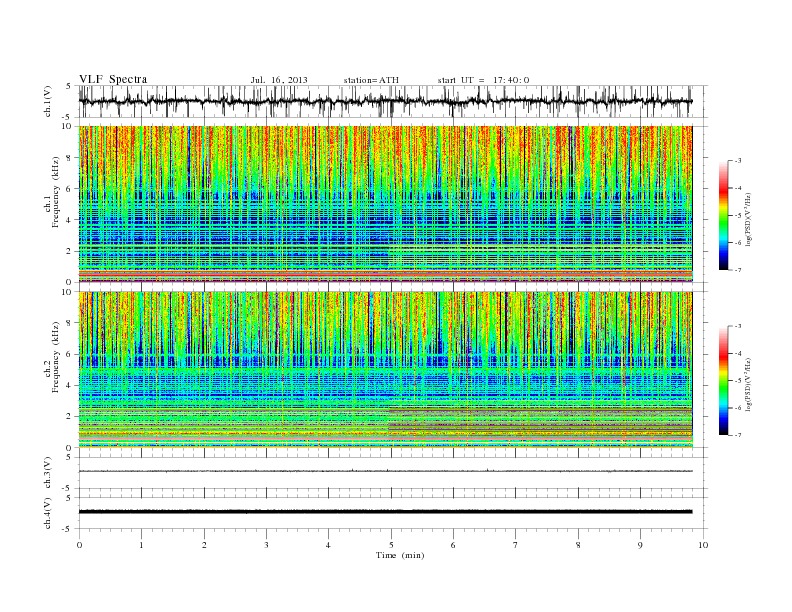Image resolution: width=792 pixels, height=612 pixels.
Task: Click the "ch.4(V)" axis label
Action: point(48,513)
